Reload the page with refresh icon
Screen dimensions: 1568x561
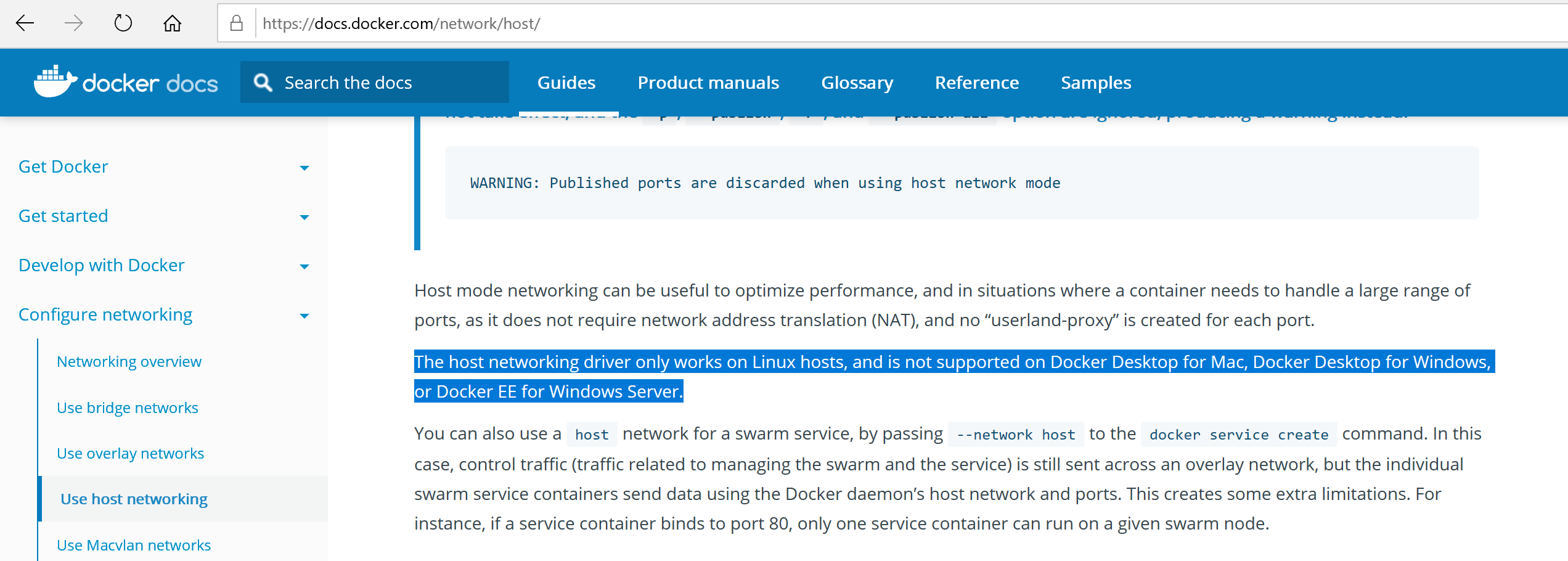[x=123, y=23]
